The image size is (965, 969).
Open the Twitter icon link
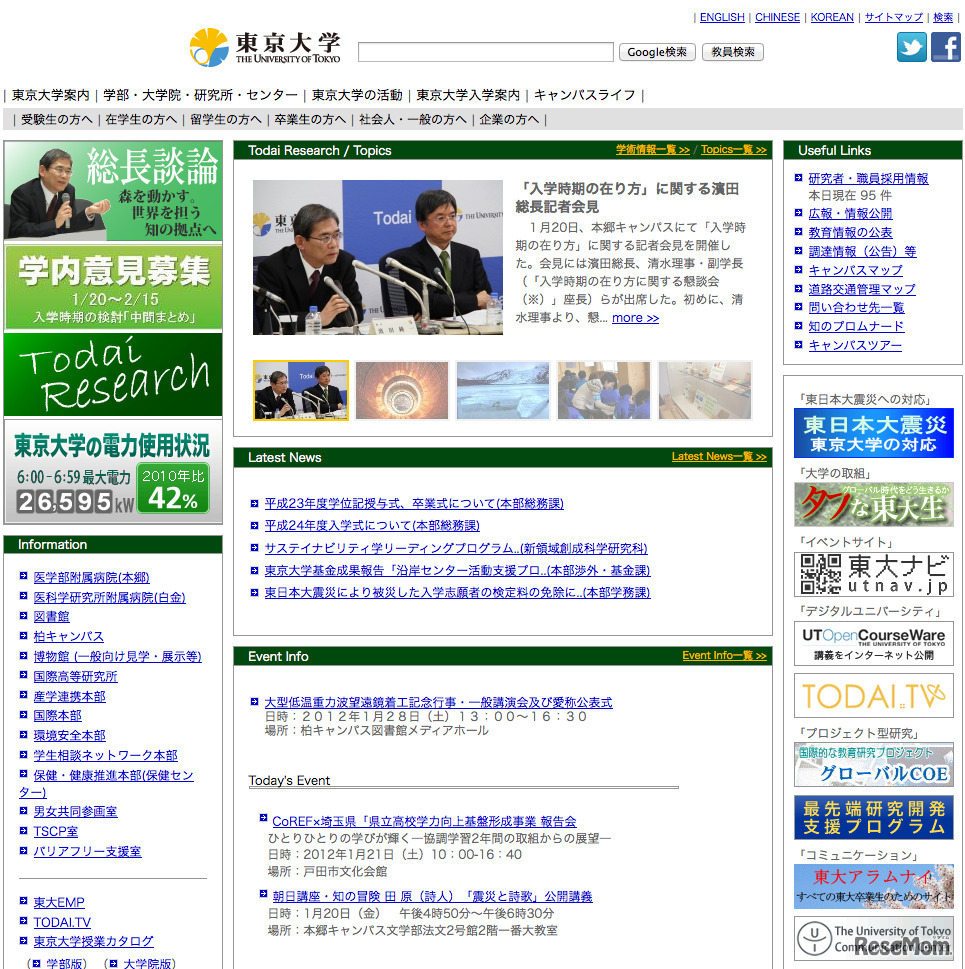(911, 47)
